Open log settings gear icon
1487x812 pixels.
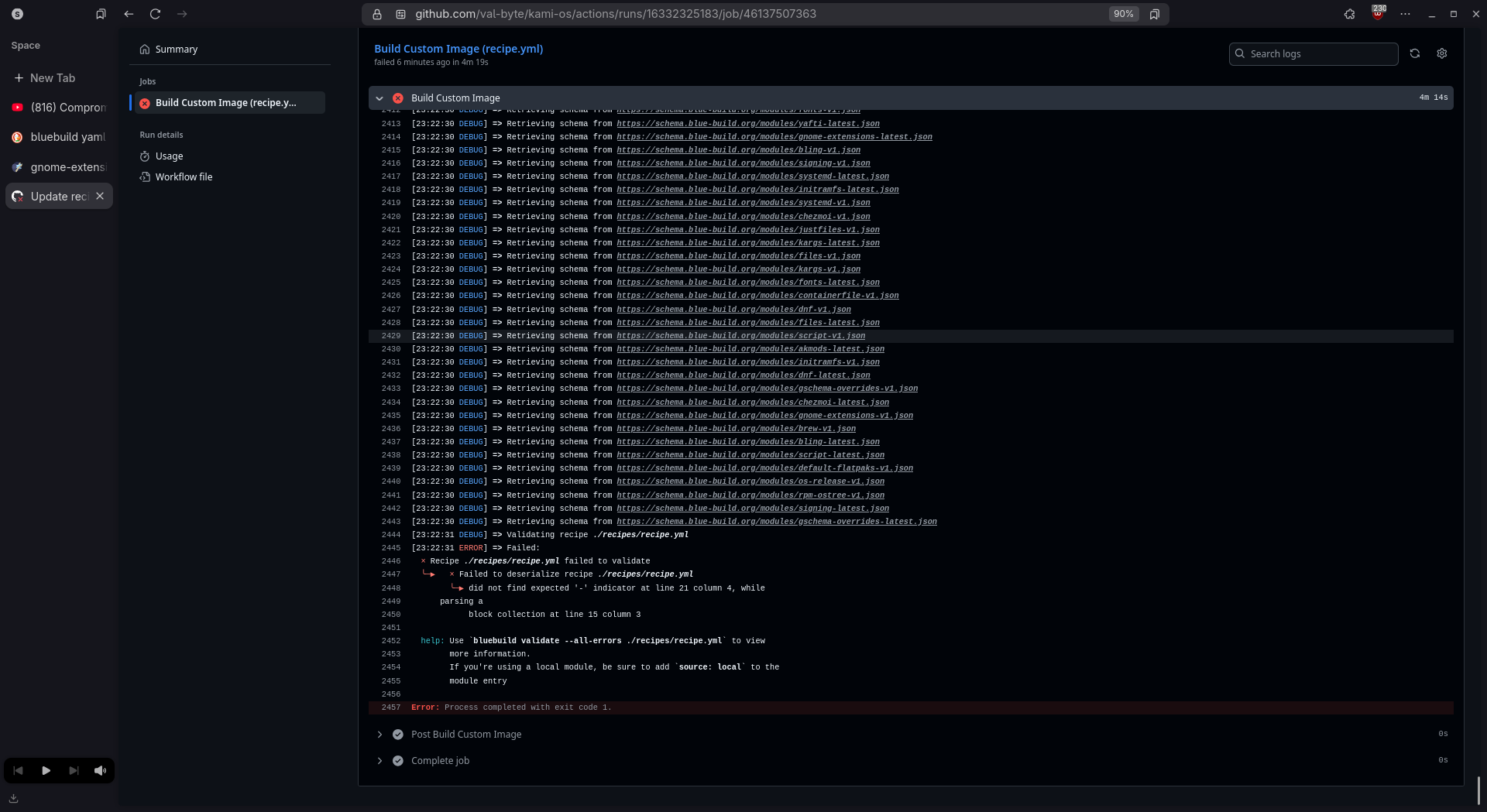click(x=1441, y=53)
